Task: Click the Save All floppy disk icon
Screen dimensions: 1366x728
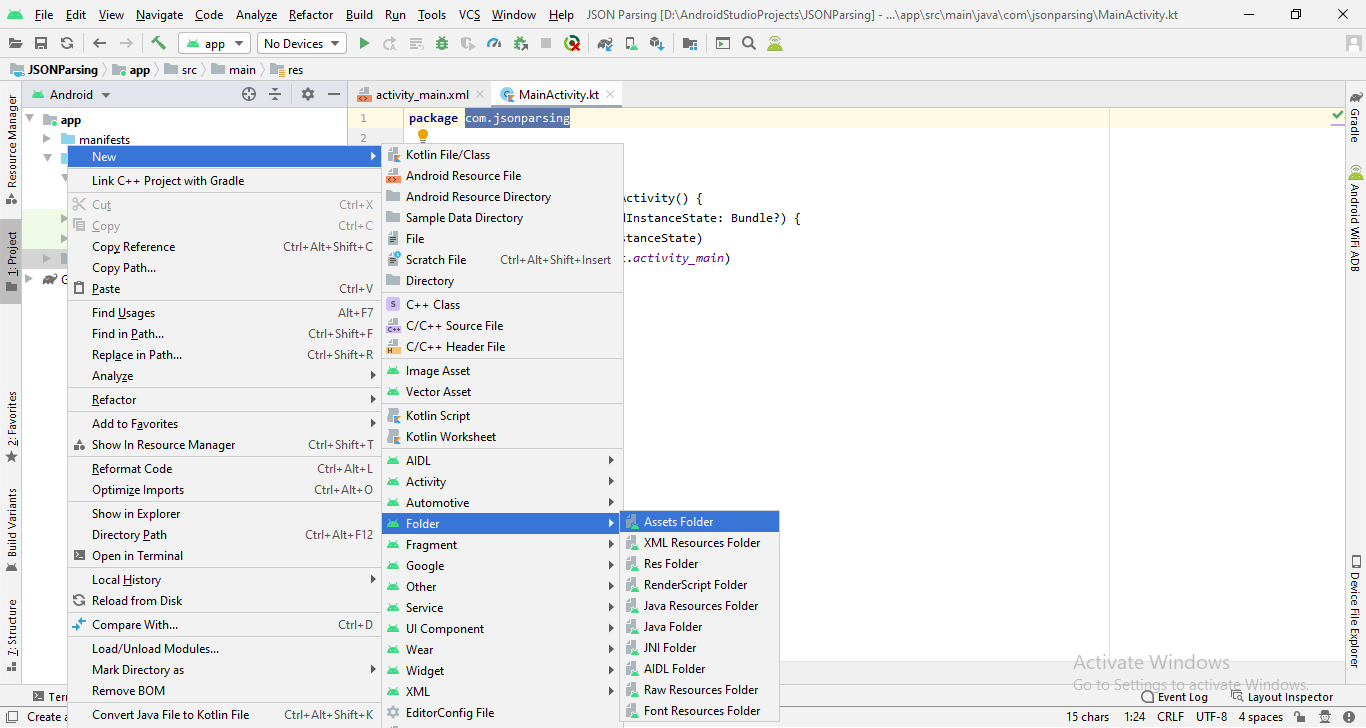Action: [x=41, y=43]
